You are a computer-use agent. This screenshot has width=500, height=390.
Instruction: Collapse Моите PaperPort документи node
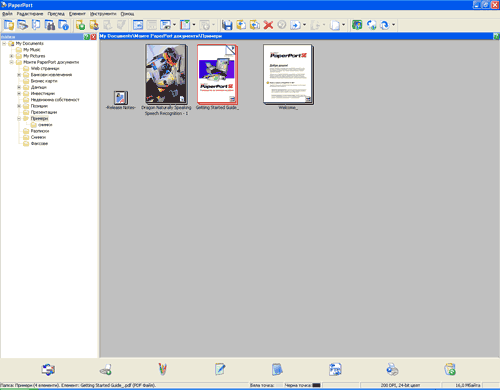coord(12,62)
